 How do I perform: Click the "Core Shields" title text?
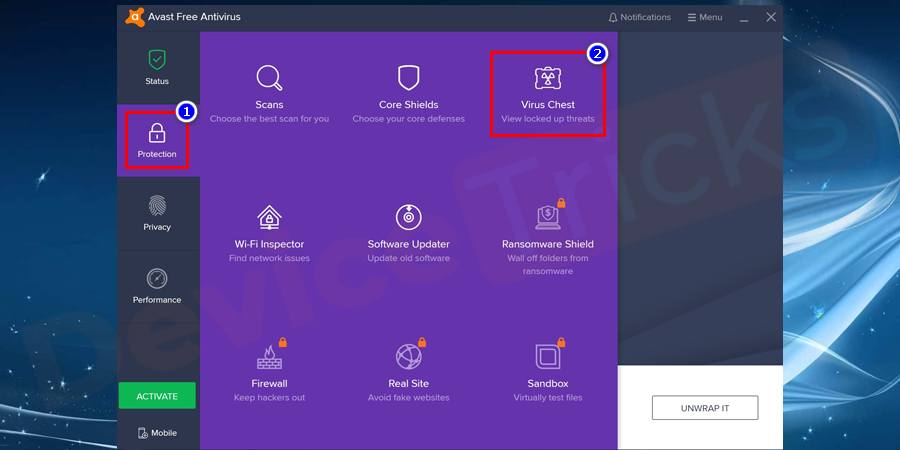click(x=409, y=105)
